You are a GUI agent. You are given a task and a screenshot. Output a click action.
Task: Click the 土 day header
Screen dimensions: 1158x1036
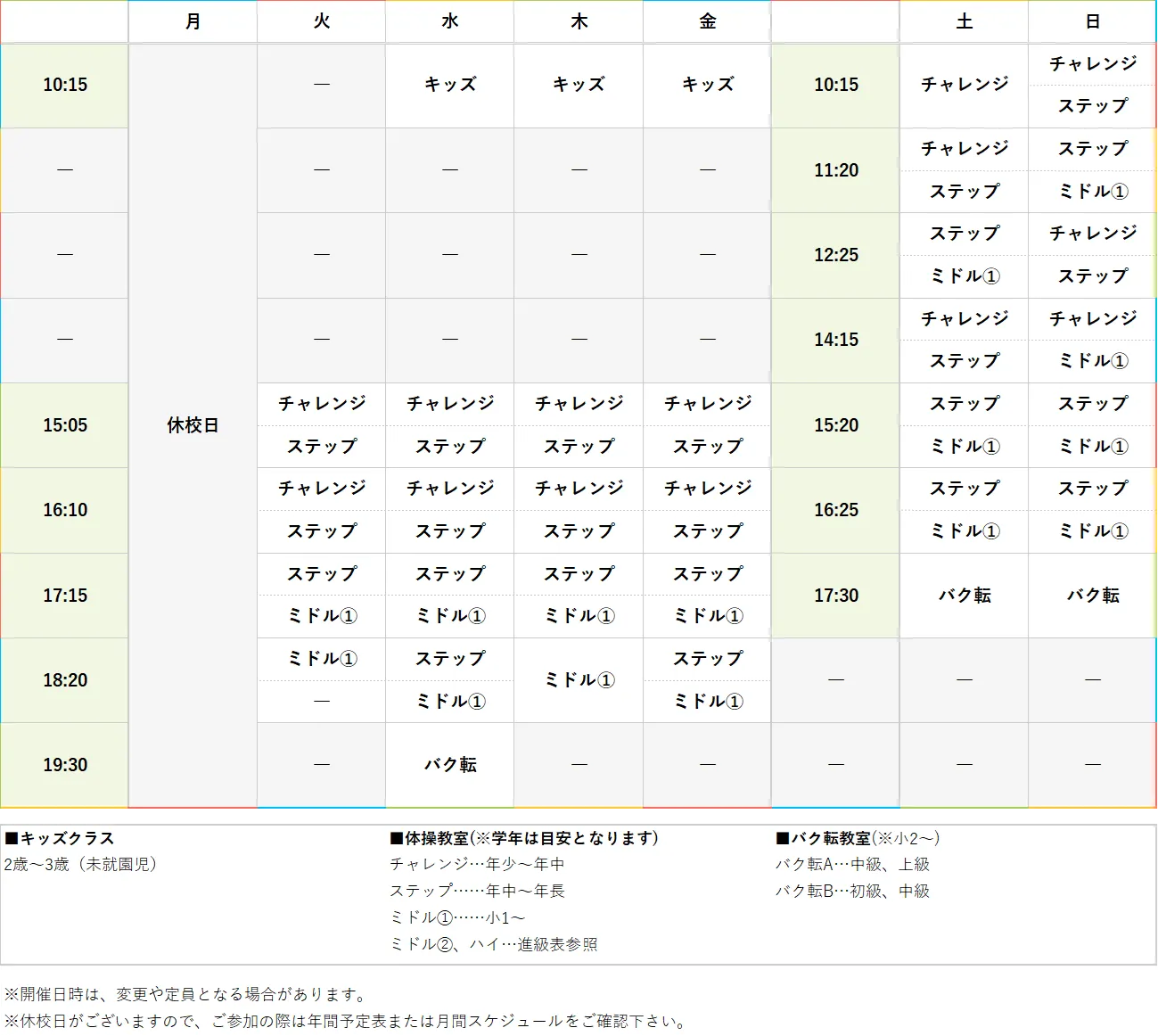click(x=964, y=21)
